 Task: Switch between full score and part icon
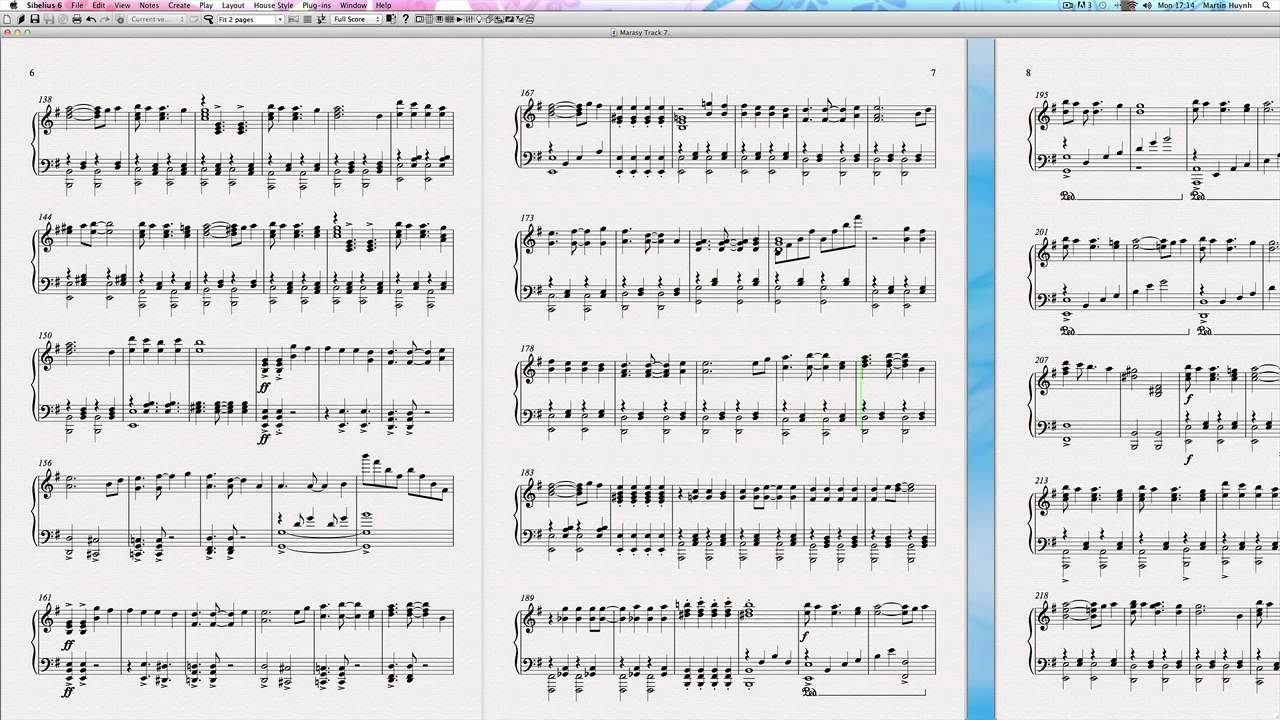(391, 19)
